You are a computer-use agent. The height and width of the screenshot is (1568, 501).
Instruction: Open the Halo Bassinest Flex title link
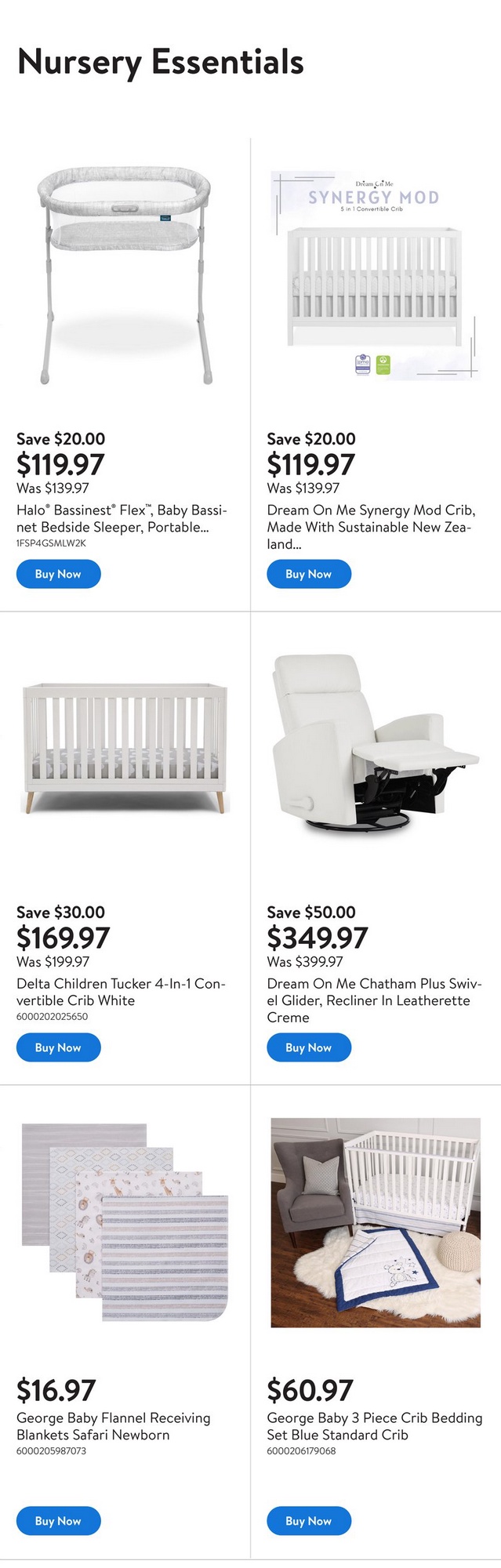[x=122, y=518]
